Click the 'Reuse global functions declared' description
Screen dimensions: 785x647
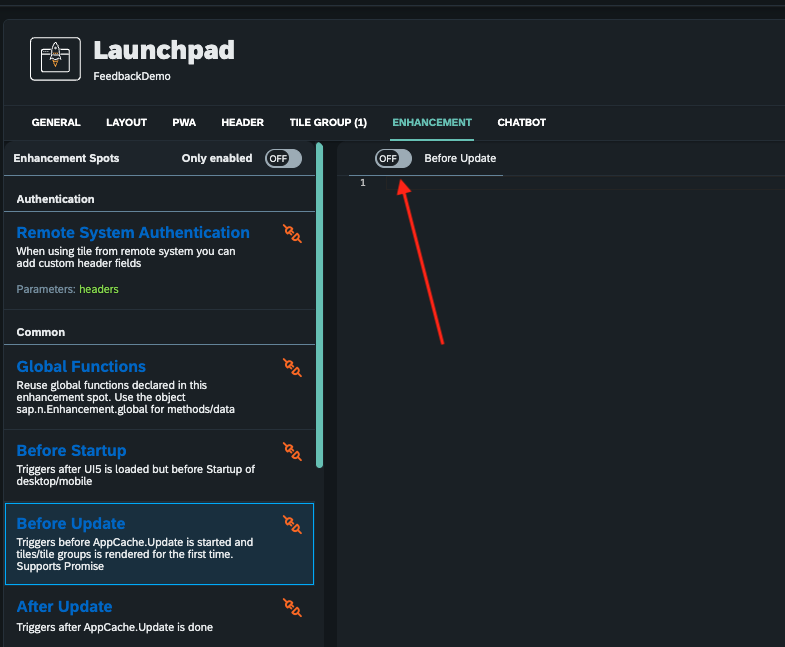point(126,397)
